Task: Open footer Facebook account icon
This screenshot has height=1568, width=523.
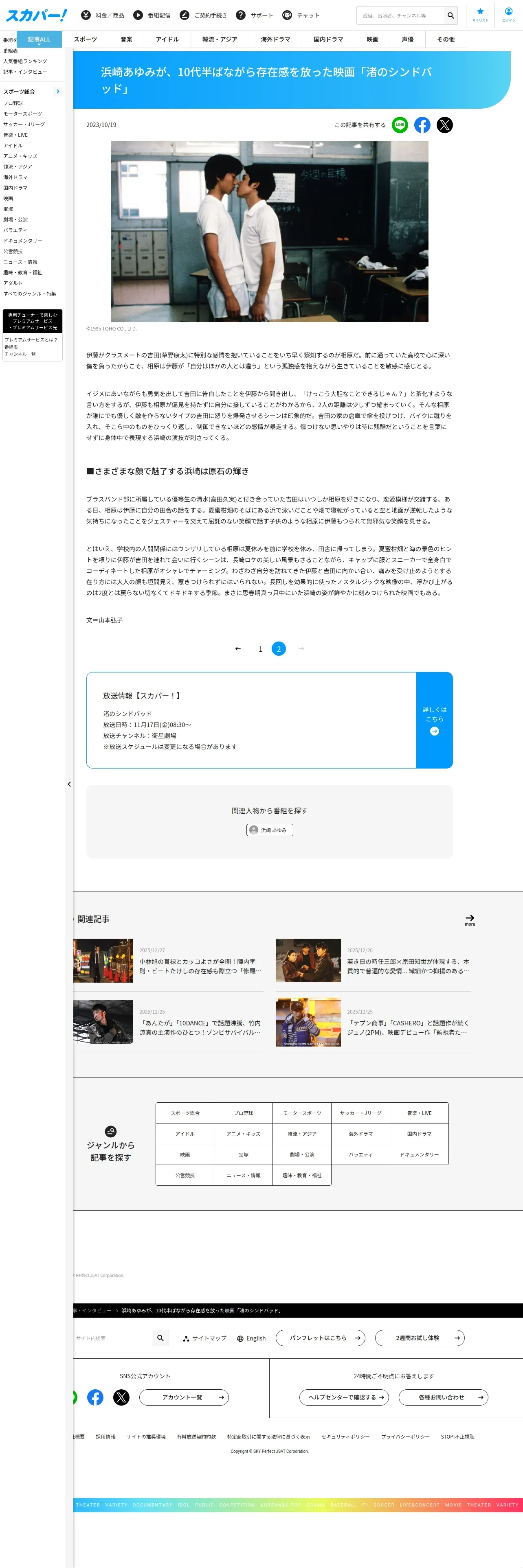Action: click(95, 1397)
